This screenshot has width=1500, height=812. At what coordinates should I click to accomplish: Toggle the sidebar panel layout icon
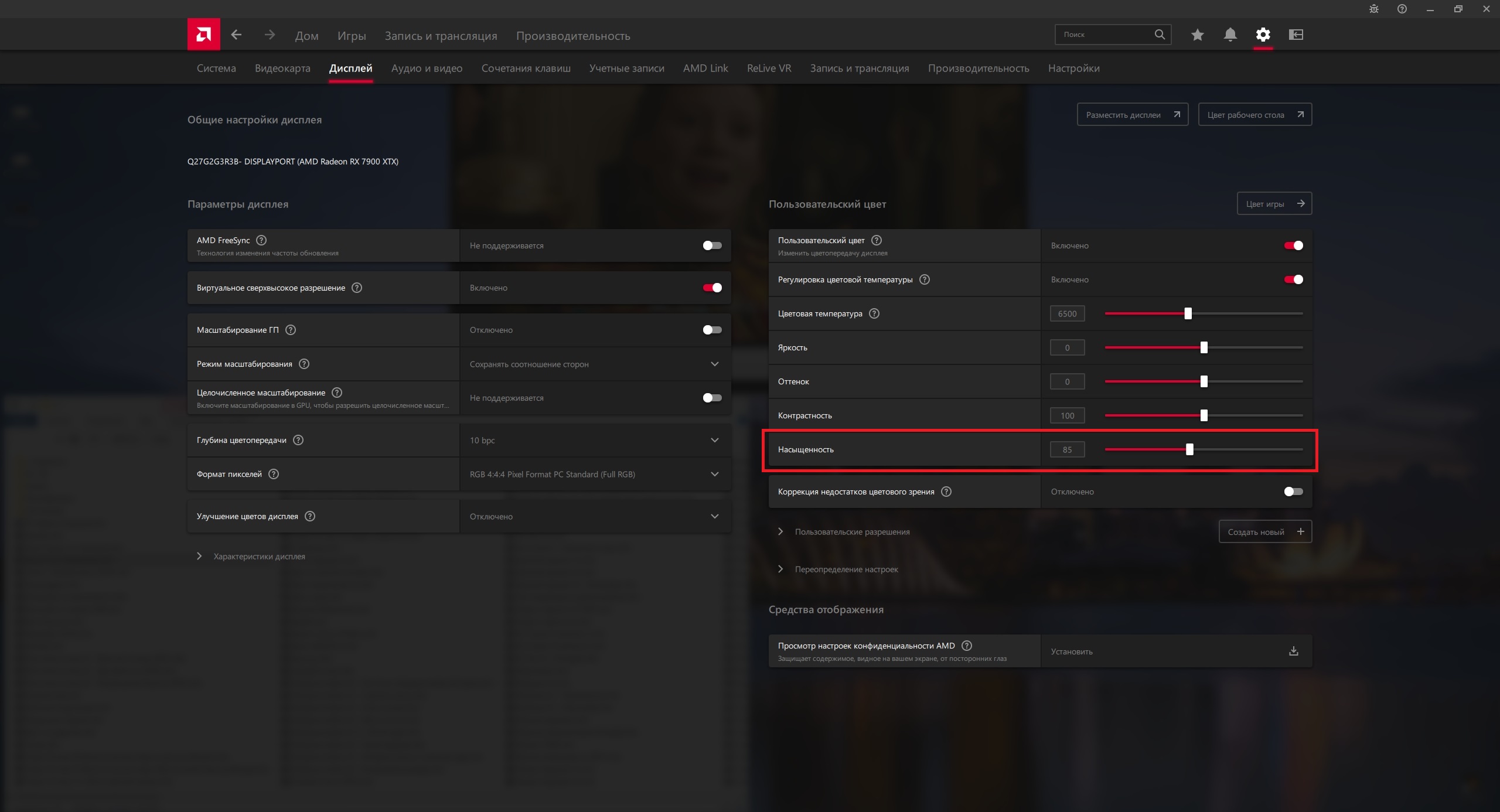[x=1296, y=35]
